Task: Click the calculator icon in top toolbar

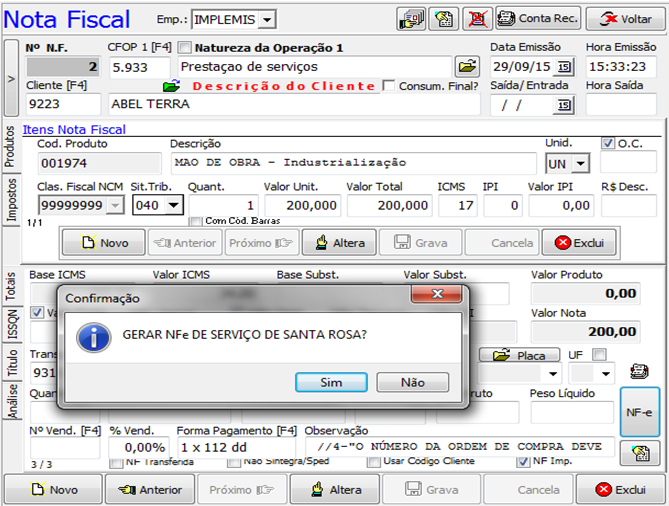Action: [x=445, y=19]
